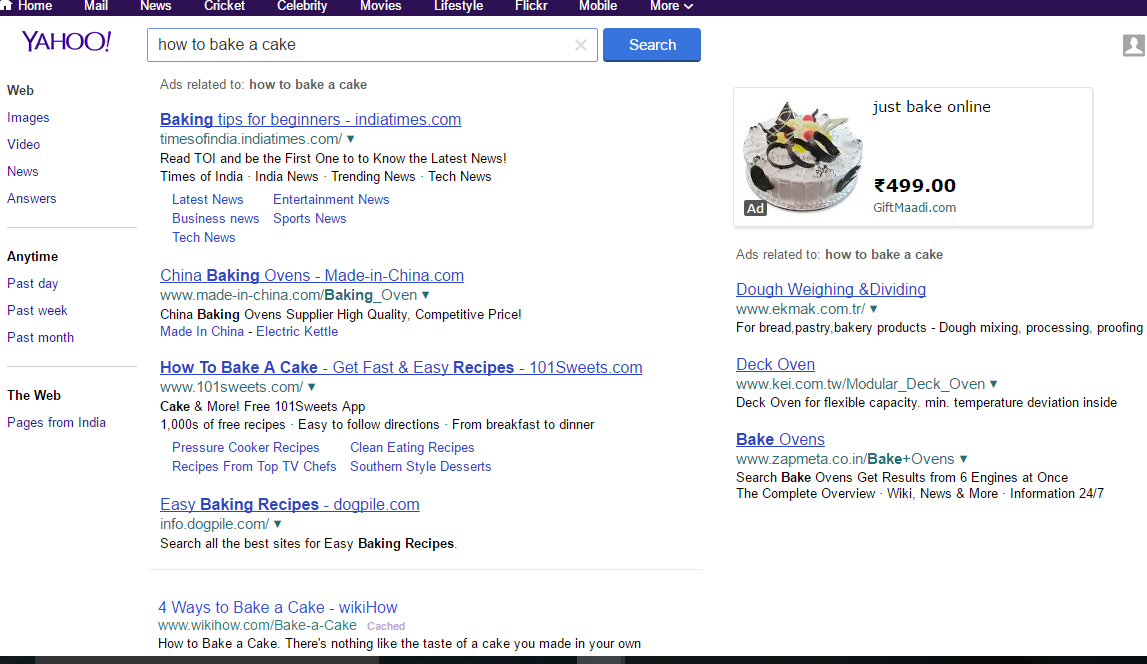The width and height of the screenshot is (1147, 664).
Task: Filter results by Past month
Action: (x=40, y=337)
